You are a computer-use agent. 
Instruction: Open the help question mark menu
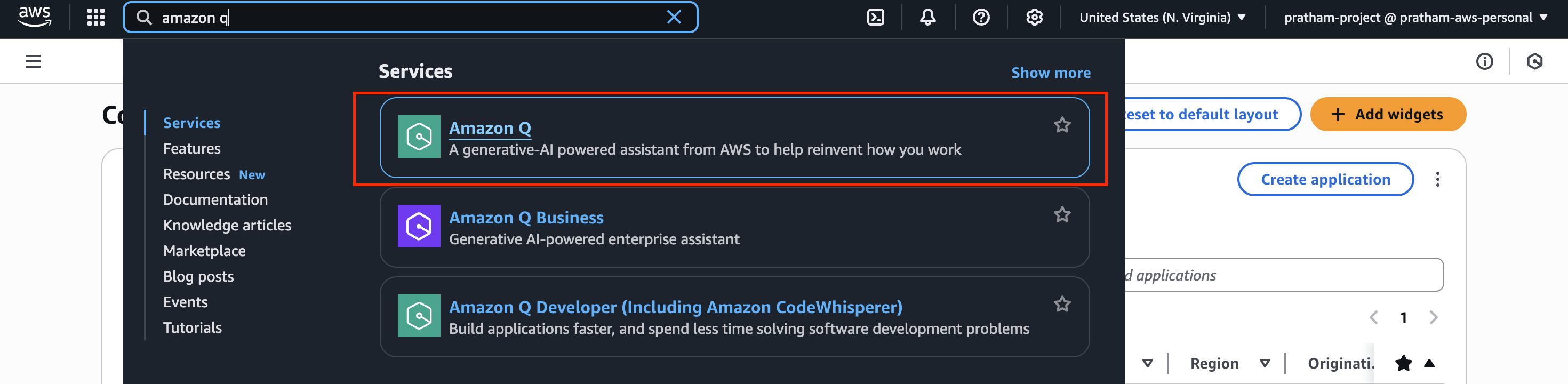[x=981, y=17]
